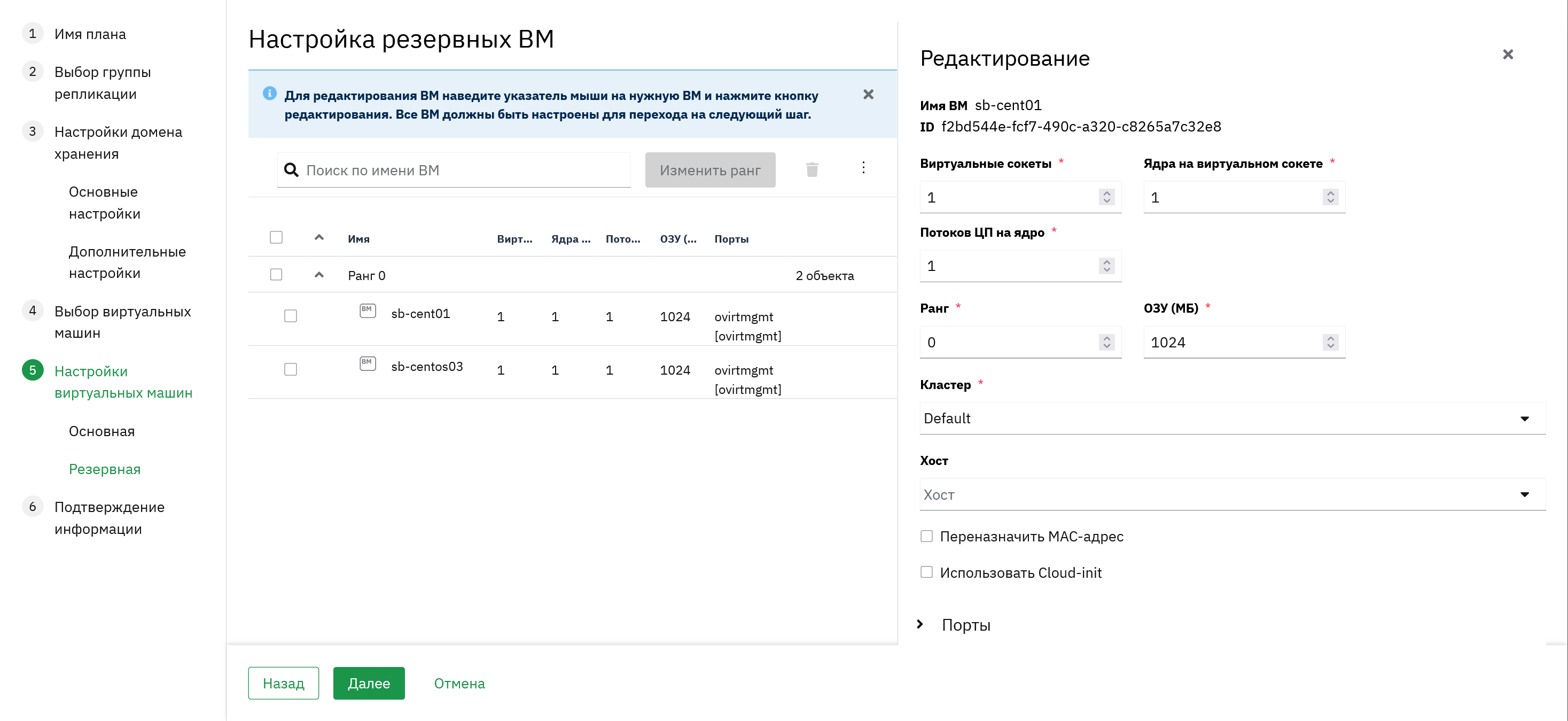The image size is (1568, 721).
Task: Click step 1 circle Имя плана
Action: pos(32,34)
